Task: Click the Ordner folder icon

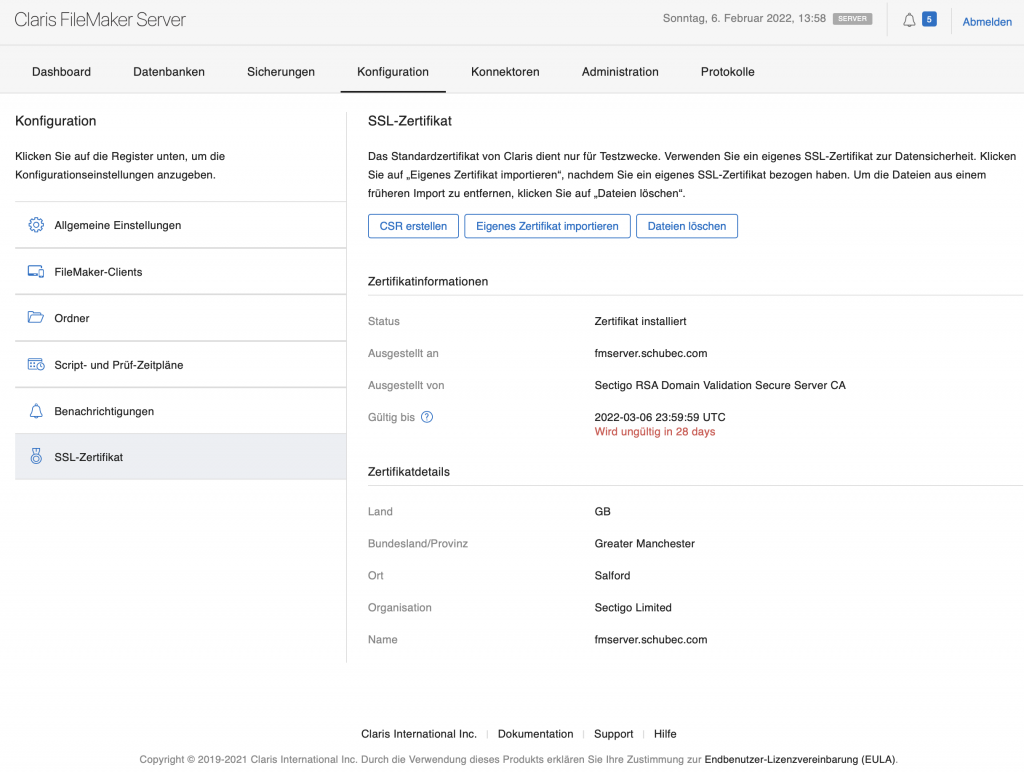Action: coord(36,318)
